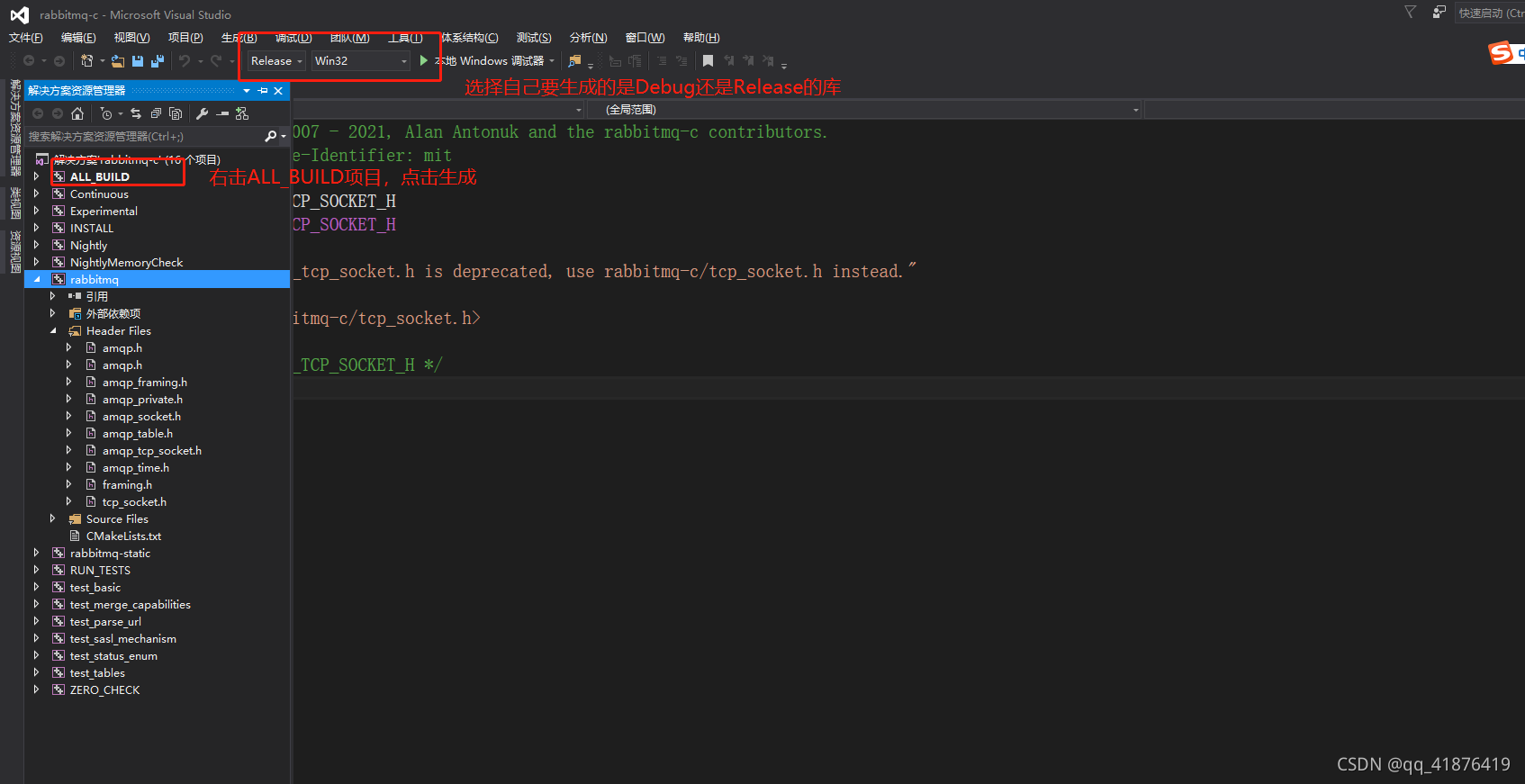Screen dimensions: 1525x784
Task: Select amqp_framing.h file
Action: [x=144, y=382]
